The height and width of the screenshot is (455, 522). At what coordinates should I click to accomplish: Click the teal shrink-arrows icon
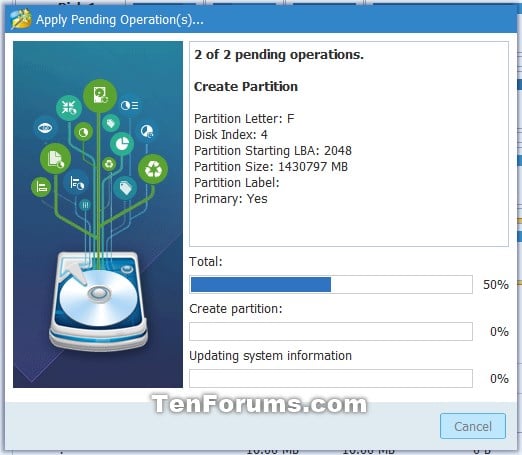tap(69, 108)
